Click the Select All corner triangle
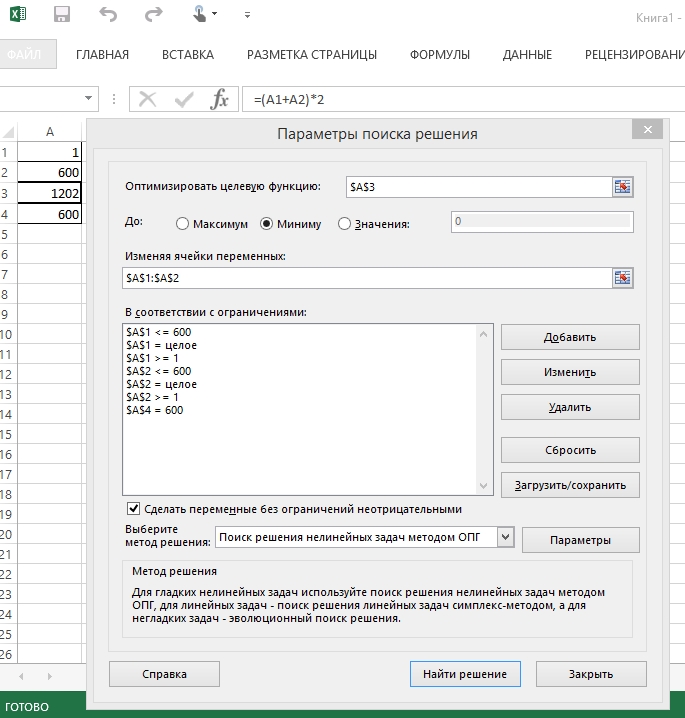The height and width of the screenshot is (718, 685). 9,132
